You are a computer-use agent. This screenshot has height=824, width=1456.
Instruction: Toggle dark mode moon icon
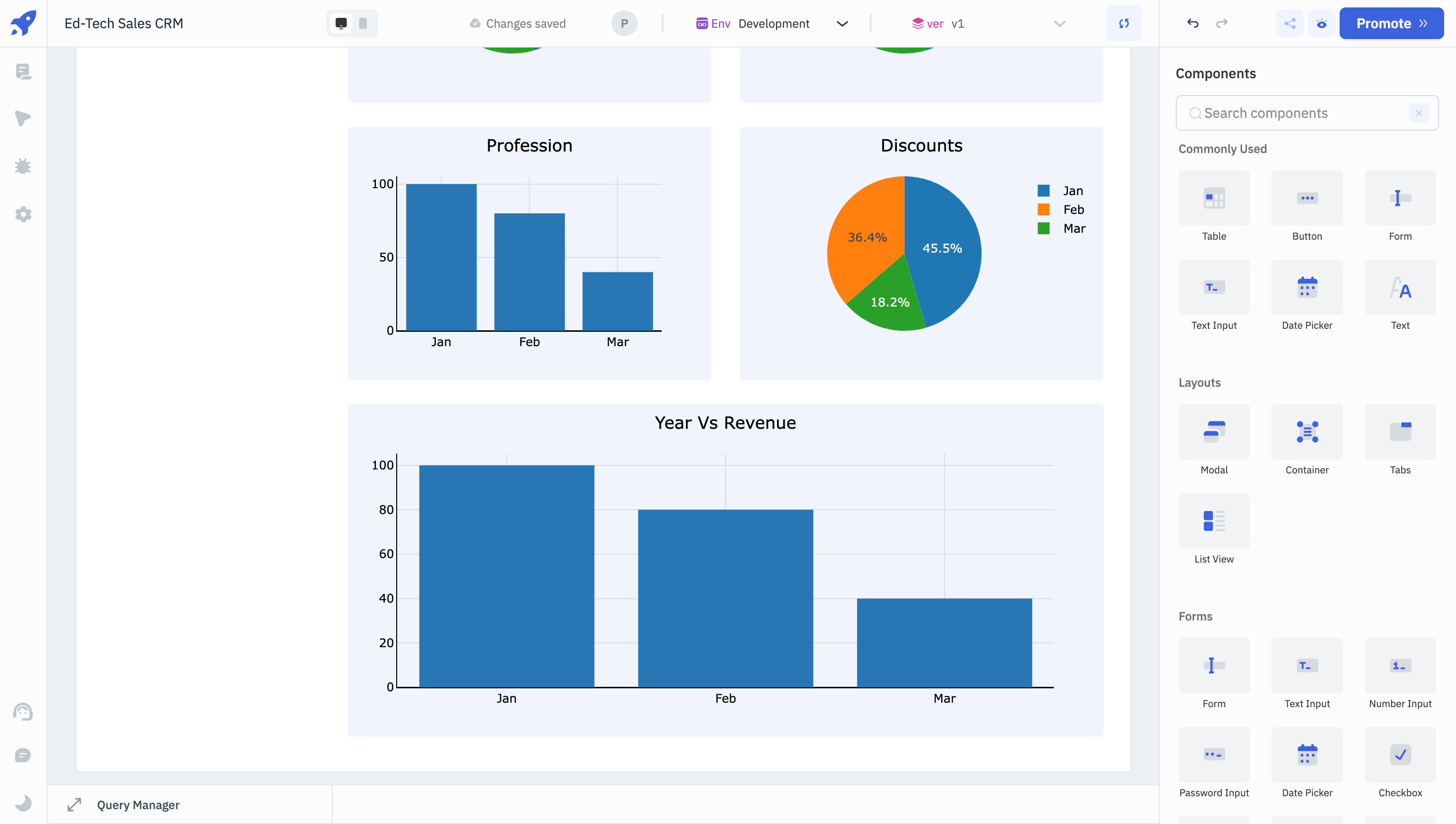23,803
